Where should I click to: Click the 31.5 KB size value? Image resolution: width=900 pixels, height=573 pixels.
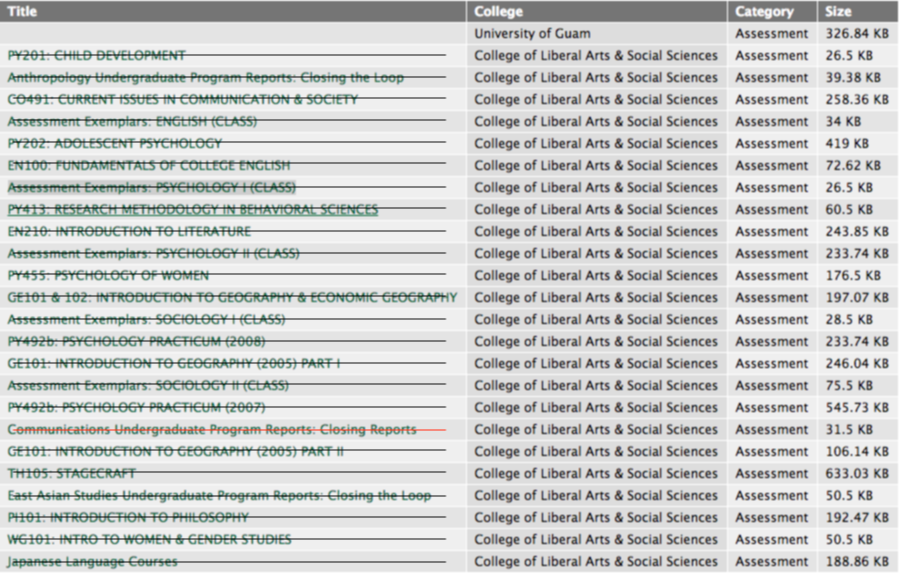coord(849,430)
